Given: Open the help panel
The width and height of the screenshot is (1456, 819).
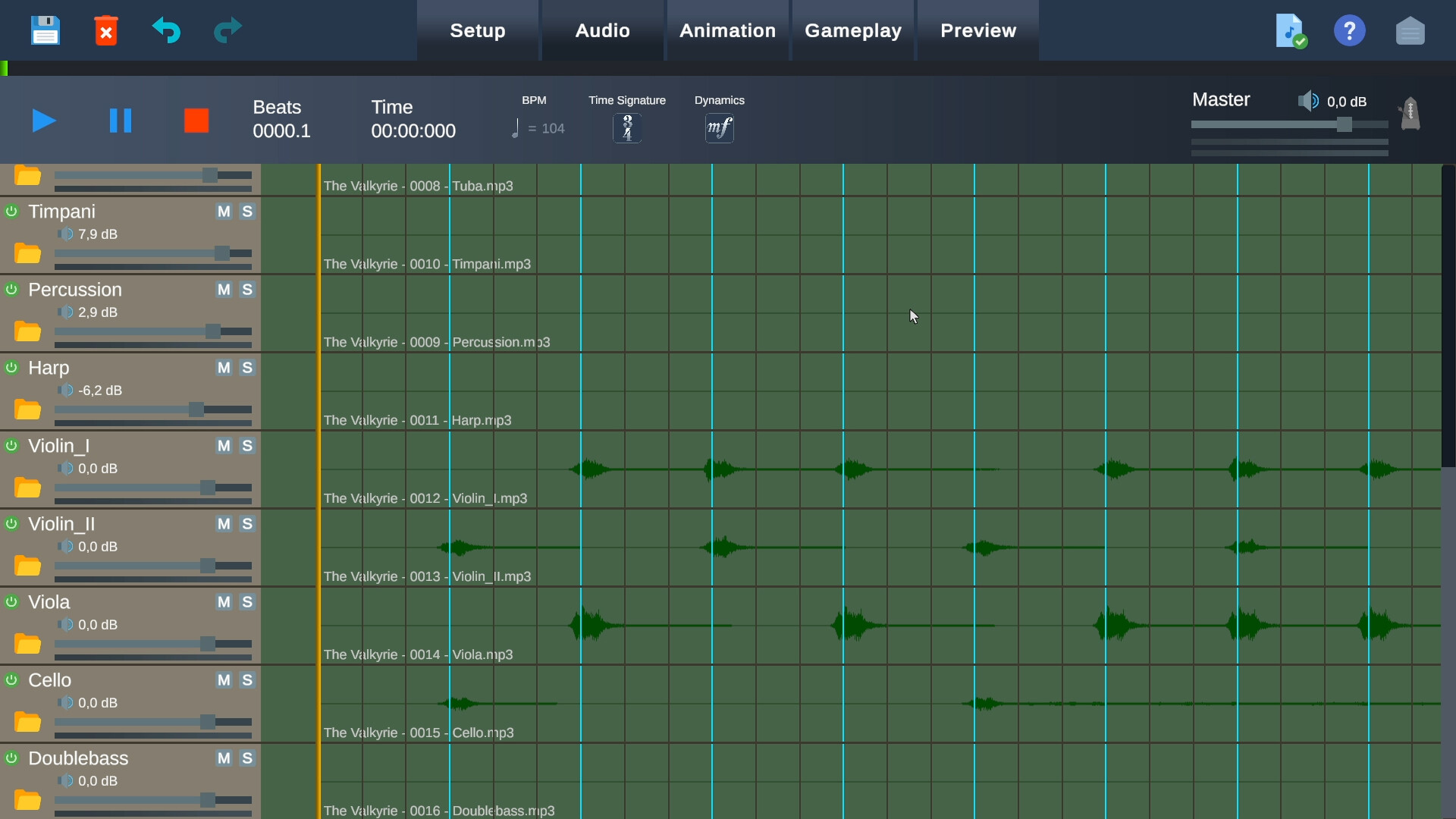Looking at the screenshot, I should click(1350, 30).
